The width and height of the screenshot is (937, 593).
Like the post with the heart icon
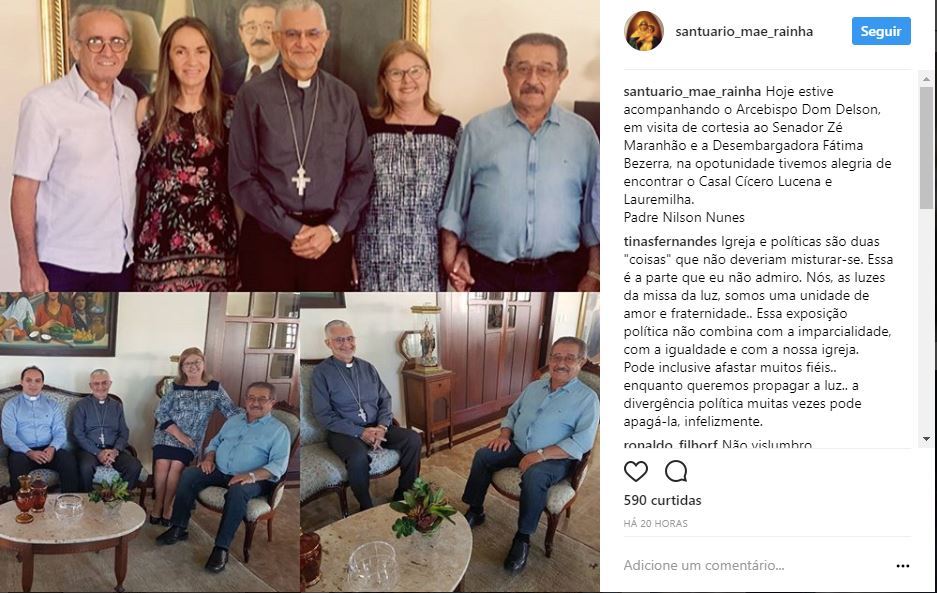coord(635,472)
